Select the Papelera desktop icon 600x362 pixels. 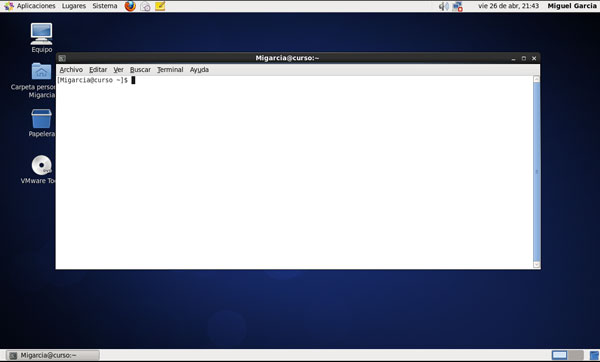[x=41, y=123]
